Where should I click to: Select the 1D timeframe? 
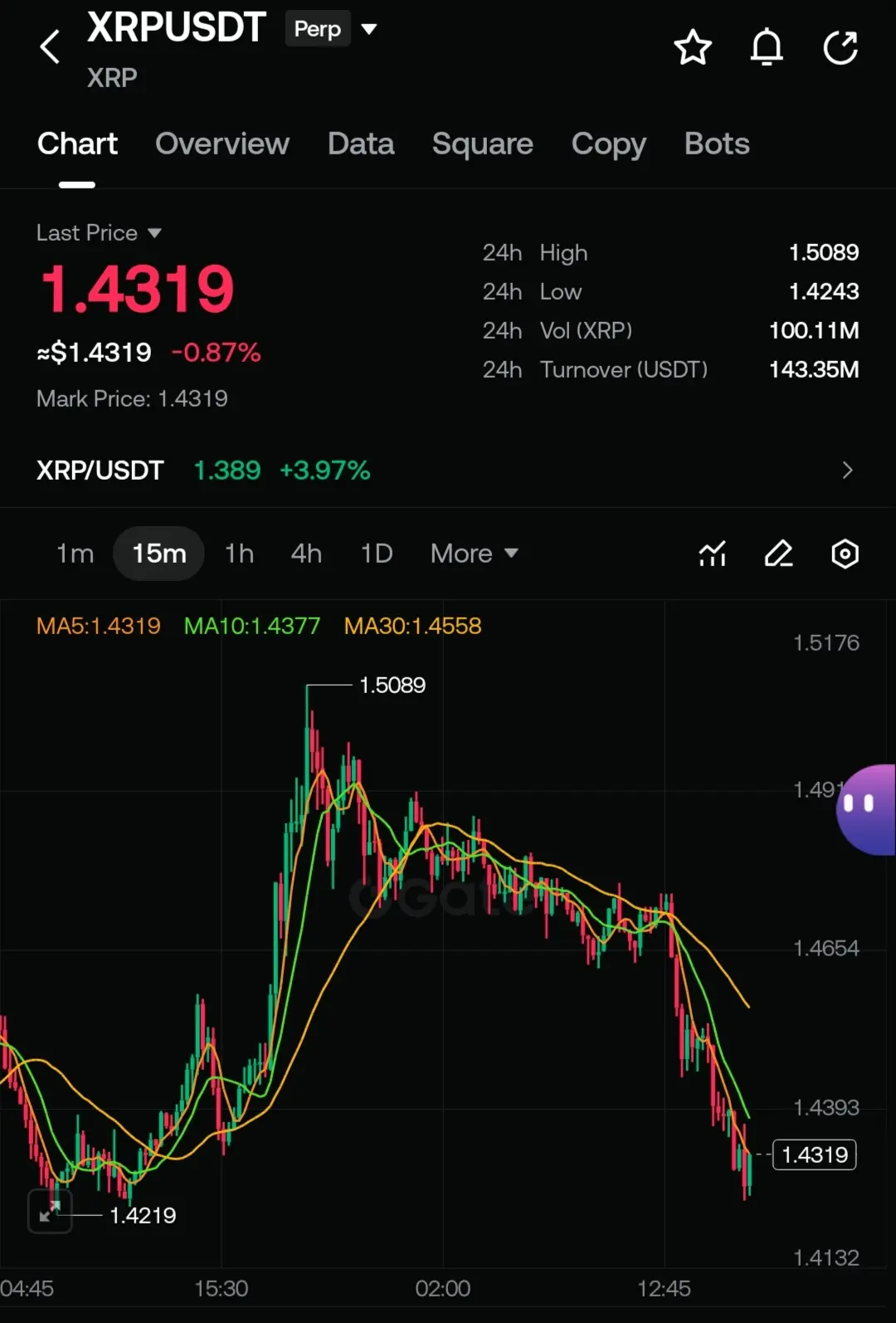click(x=376, y=554)
